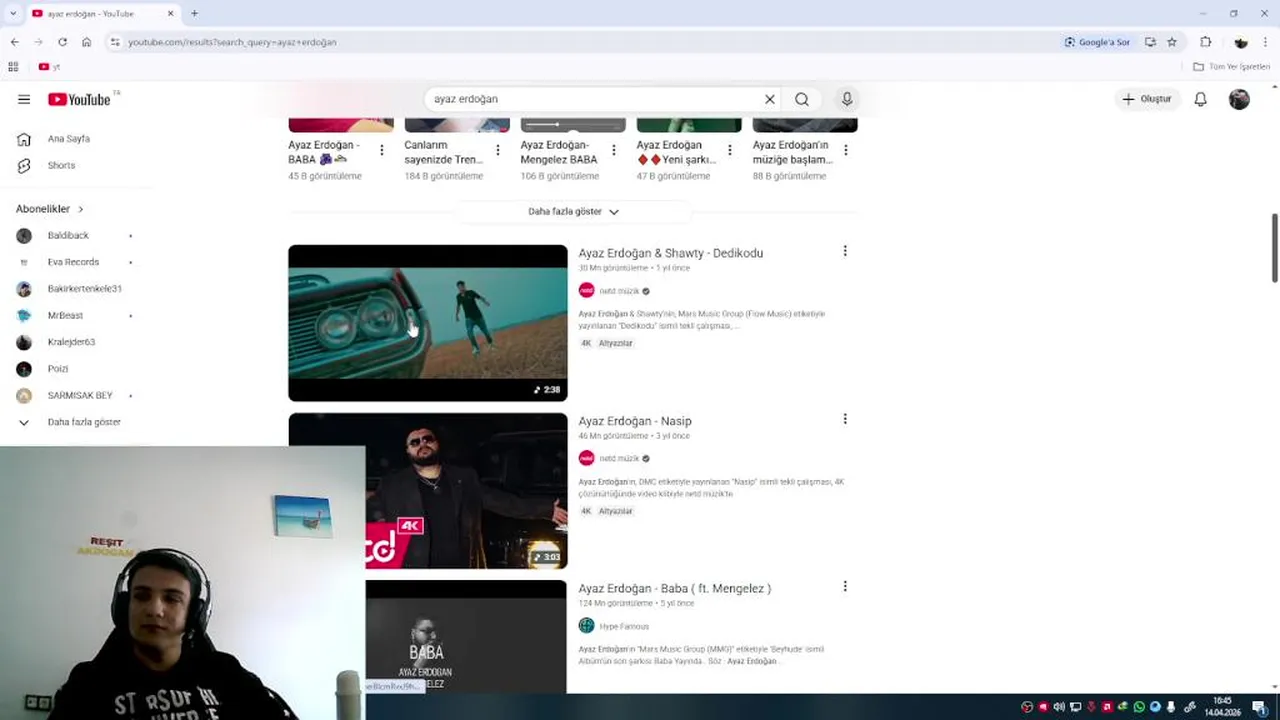The width and height of the screenshot is (1280, 720).
Task: Go to the YouTube logo home link
Action: pos(79,99)
